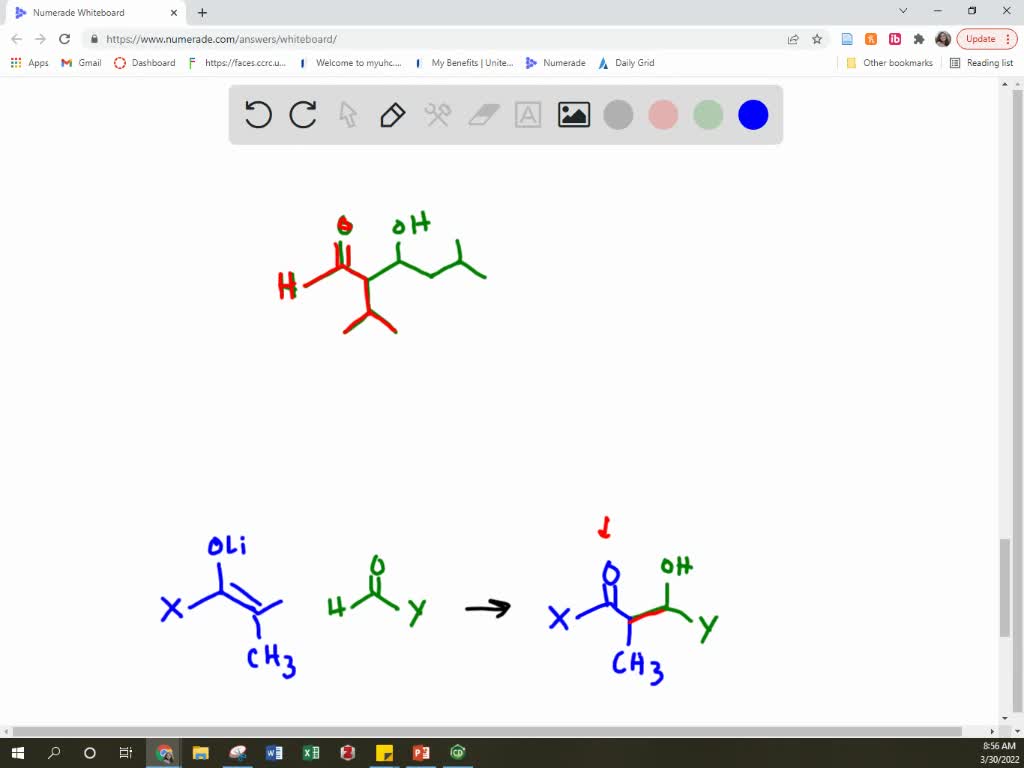Open a new browser tab
This screenshot has width=1024, height=768.
coord(202,13)
